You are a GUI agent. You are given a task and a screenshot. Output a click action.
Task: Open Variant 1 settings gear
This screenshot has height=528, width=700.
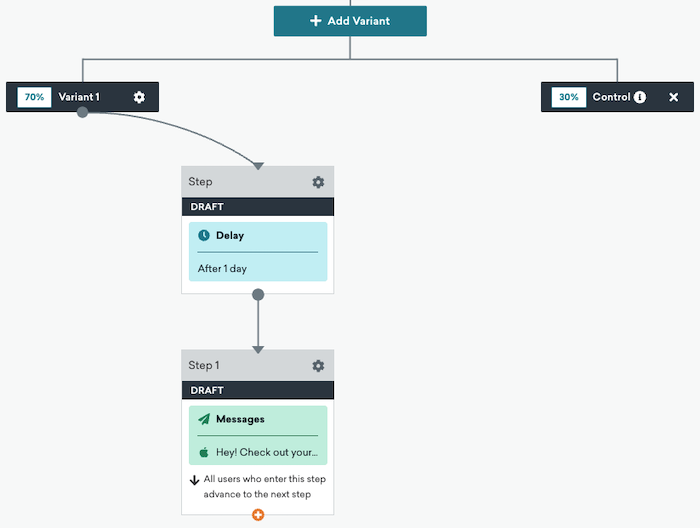click(x=139, y=97)
